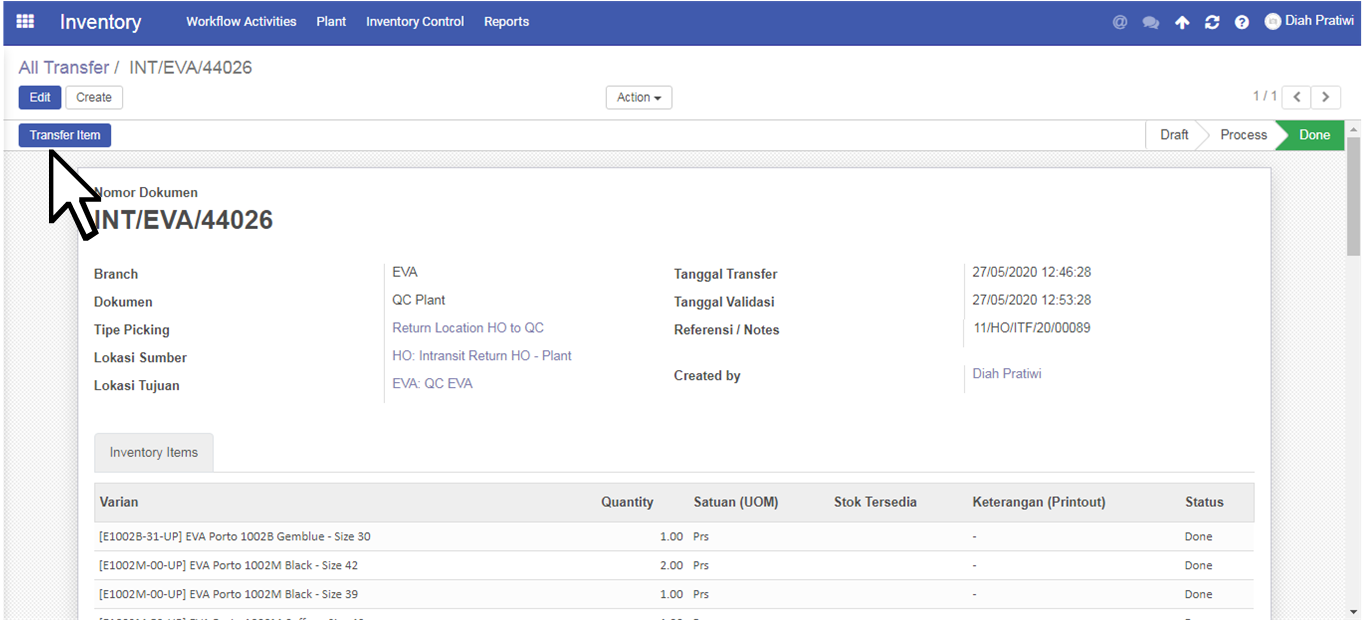Click the refresh icon in top bar
This screenshot has width=1365, height=621.
pos(1212,22)
